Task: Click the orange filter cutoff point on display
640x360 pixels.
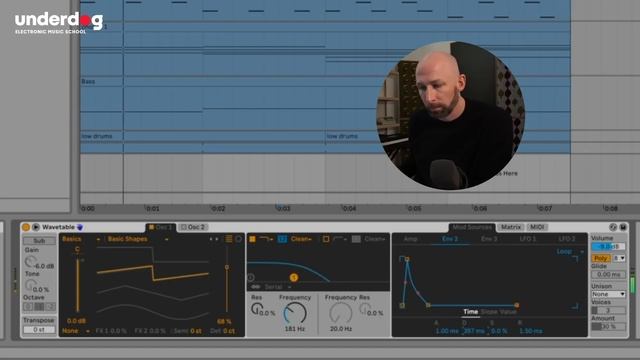Action: tap(293, 278)
